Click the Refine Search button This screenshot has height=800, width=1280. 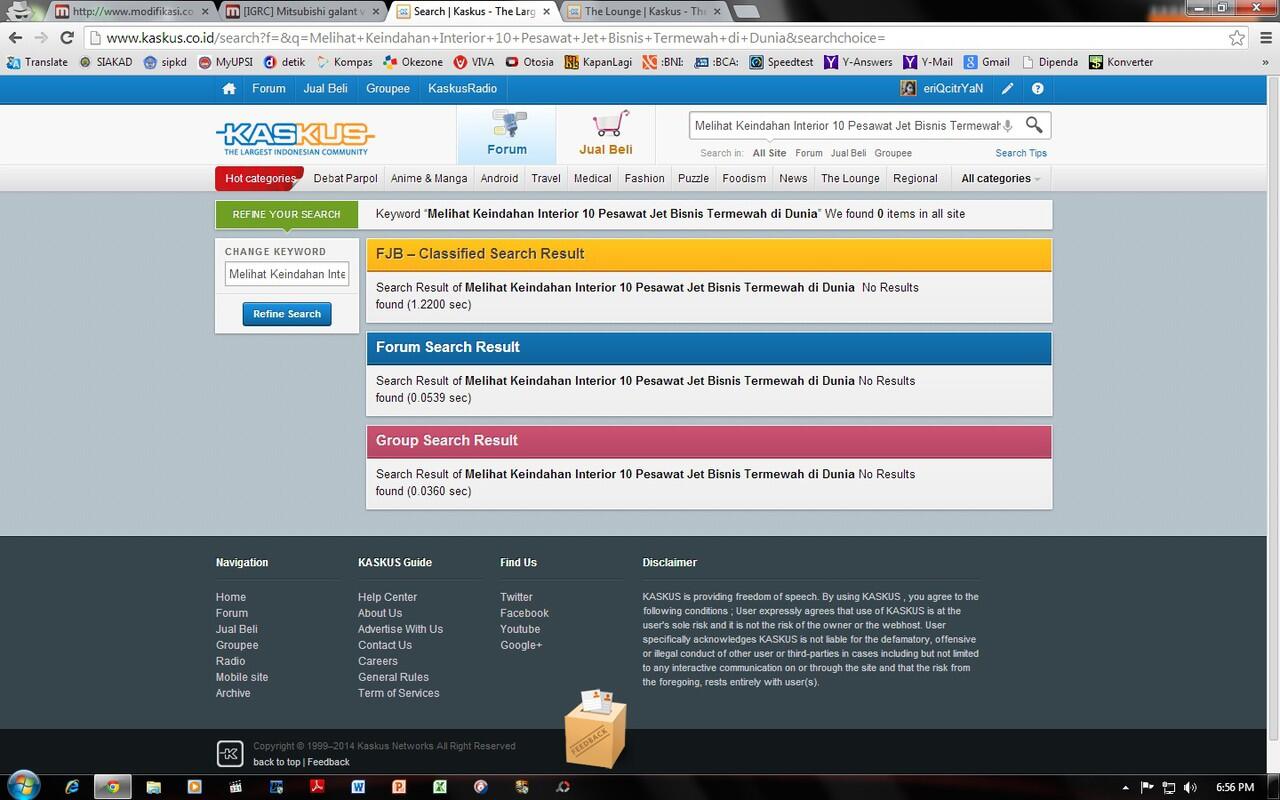287,314
